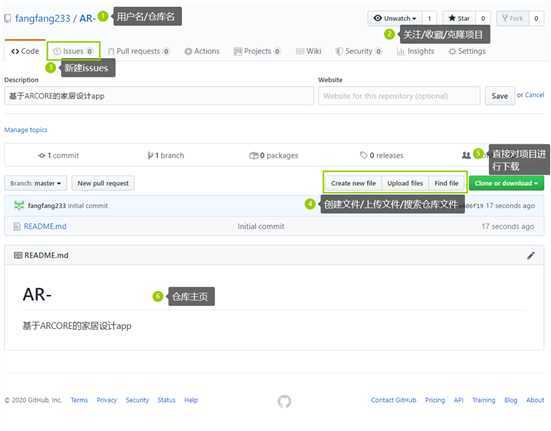551x431 pixels.
Task: Open the Initial commit message beside fangfang233
Action: coord(88,205)
